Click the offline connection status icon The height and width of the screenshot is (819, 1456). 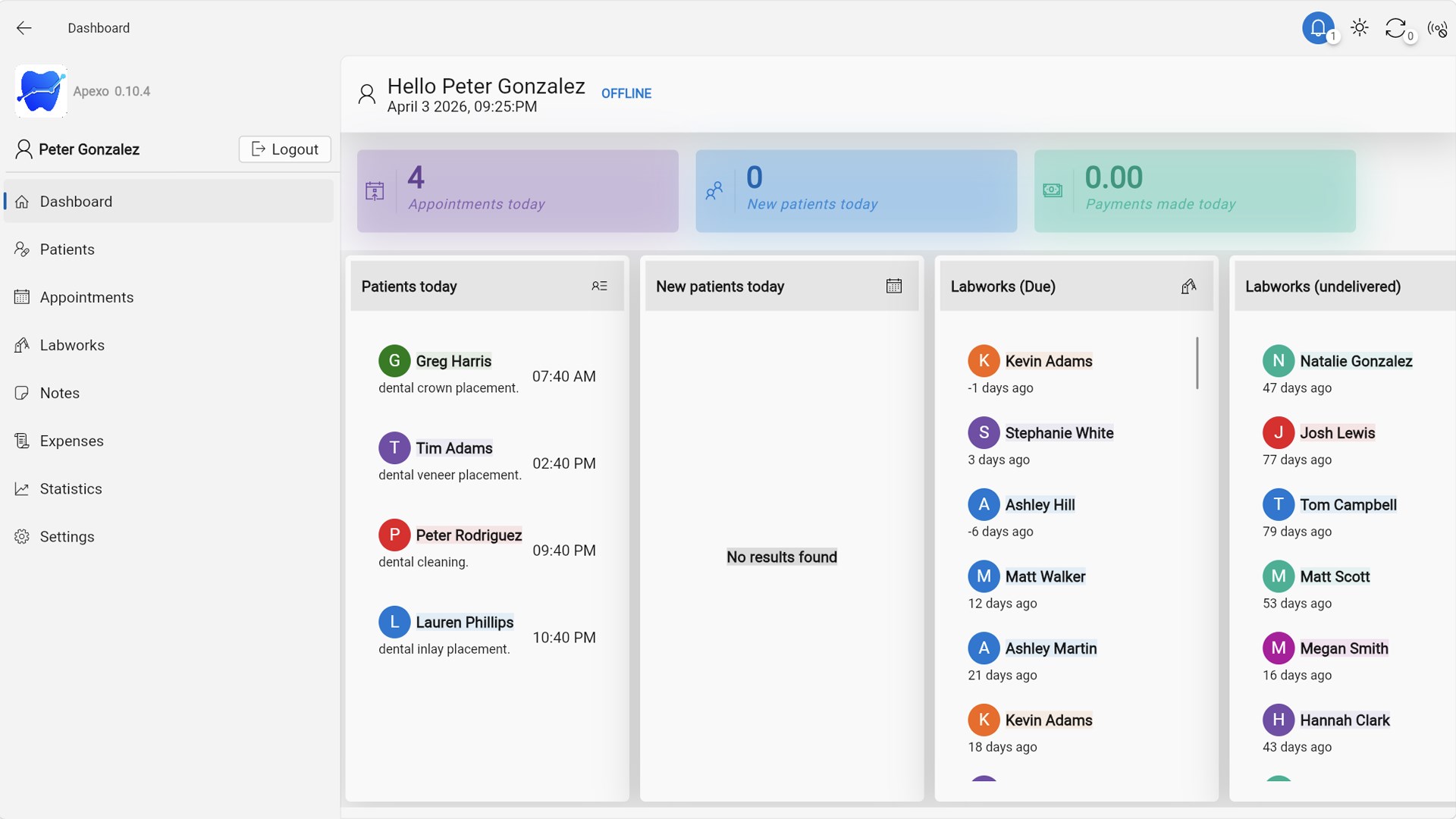coord(1437,29)
